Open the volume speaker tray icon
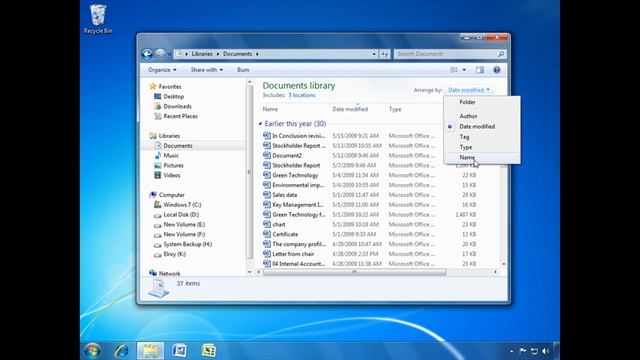 545,351
